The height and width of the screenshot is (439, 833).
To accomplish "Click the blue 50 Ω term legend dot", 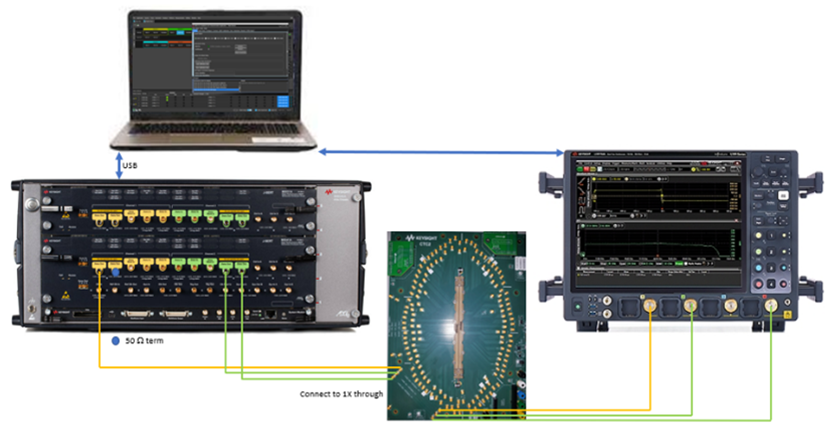I will (x=117, y=341).
